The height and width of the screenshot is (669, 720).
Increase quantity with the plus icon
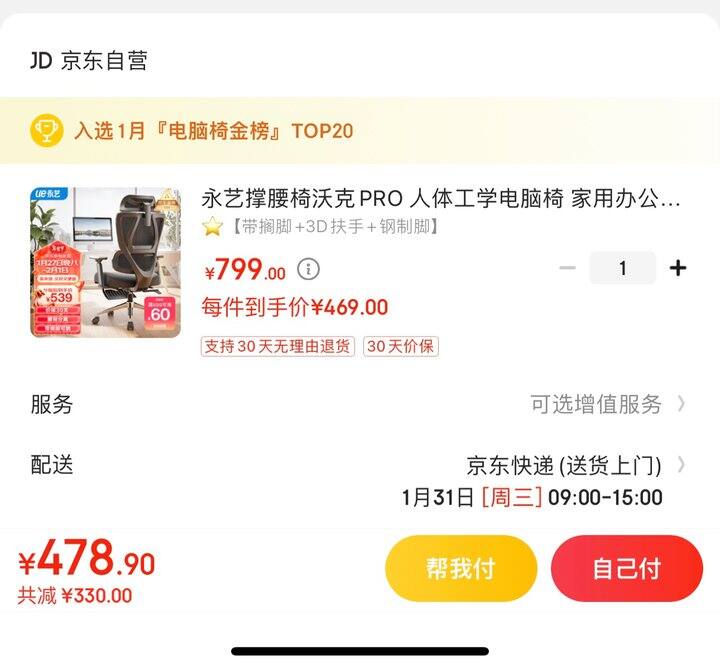pyautogui.click(x=678, y=268)
